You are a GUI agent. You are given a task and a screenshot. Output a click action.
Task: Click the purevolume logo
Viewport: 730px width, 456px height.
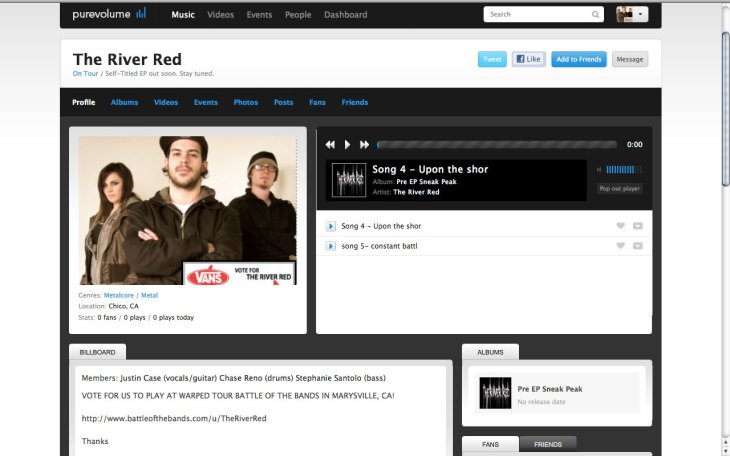(x=109, y=14)
